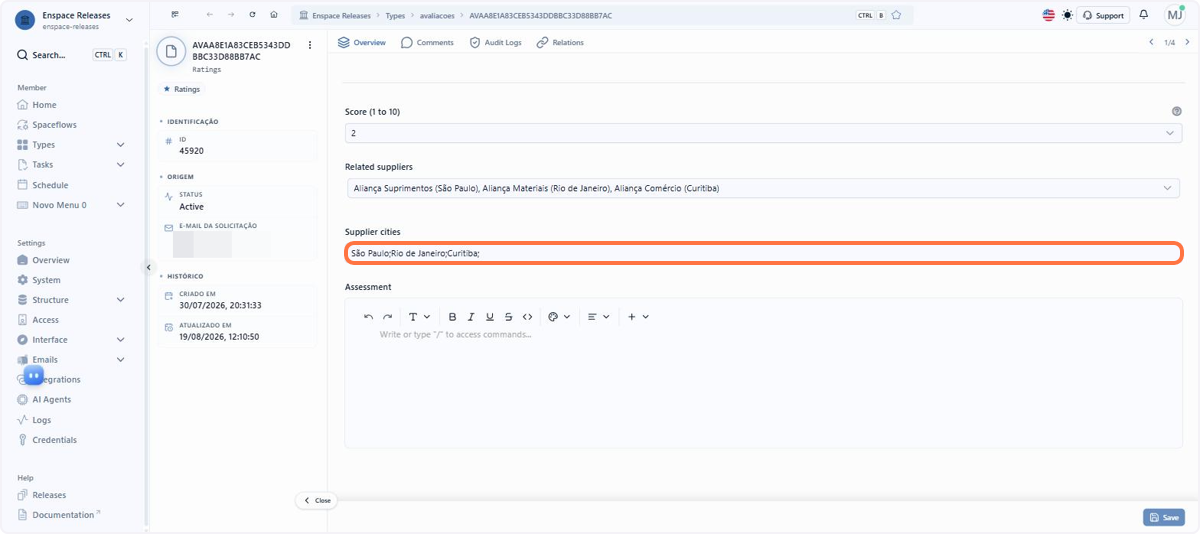Toggle strikethrough formatting in the Assessment editor
This screenshot has width=1200, height=534.
point(509,316)
